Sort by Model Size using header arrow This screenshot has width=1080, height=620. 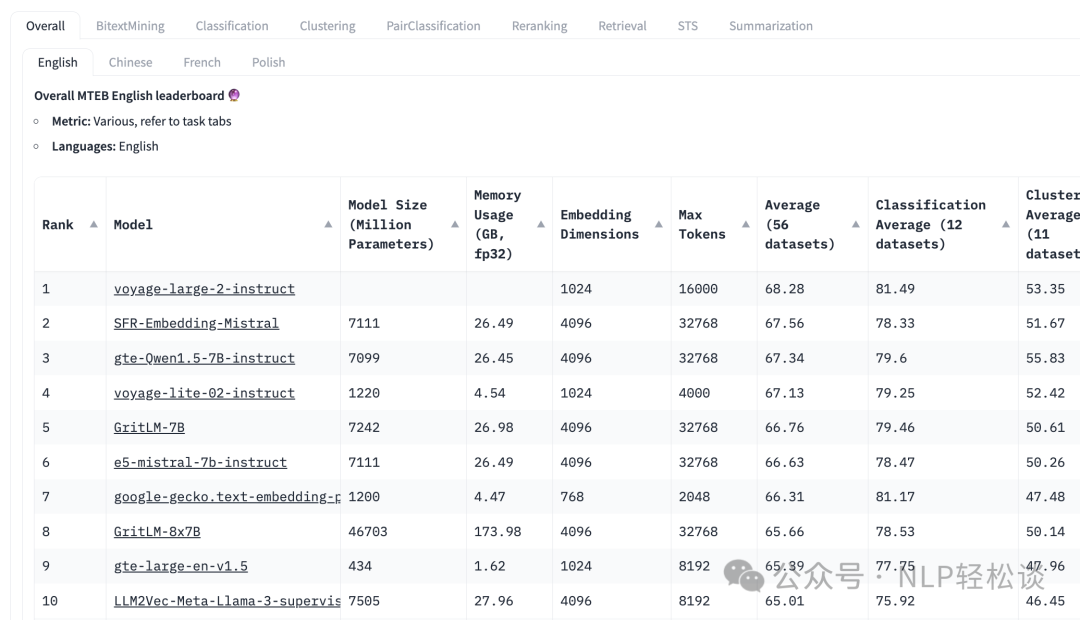pos(455,225)
